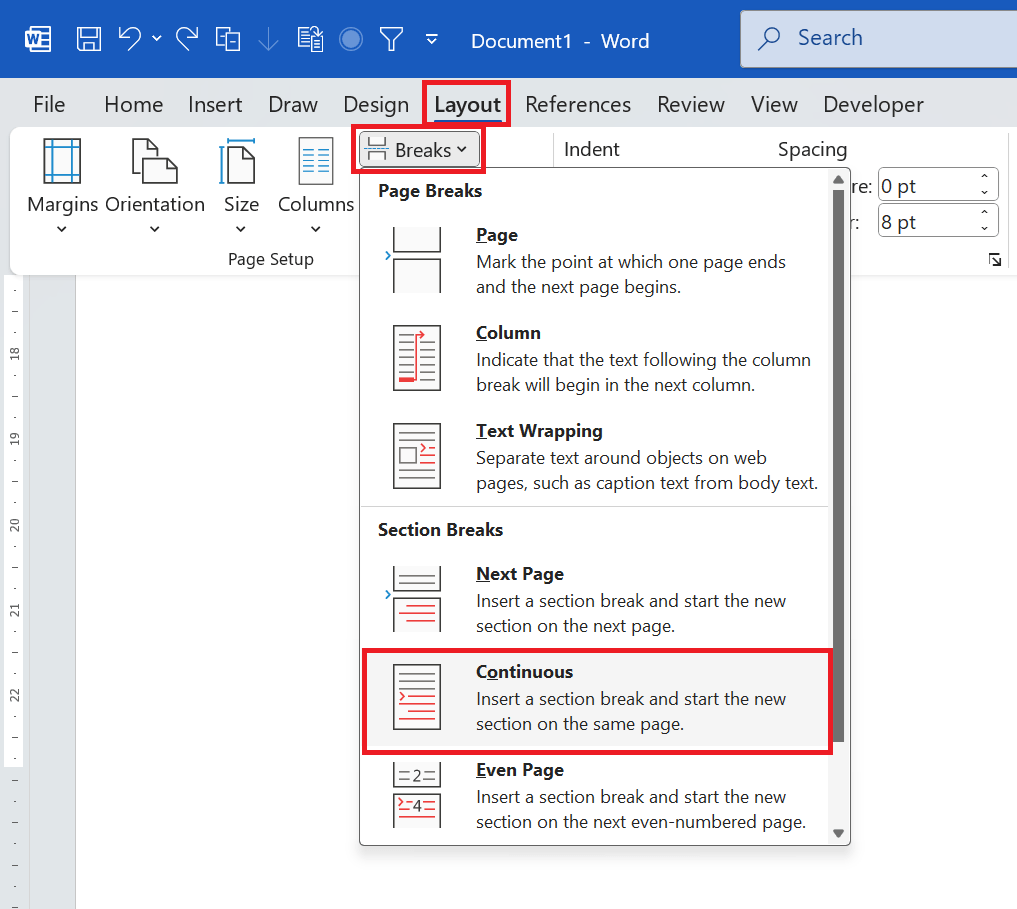Click the Breaks menu scrollbar thumb
Screen dimensions: 1017x909
pos(838,466)
